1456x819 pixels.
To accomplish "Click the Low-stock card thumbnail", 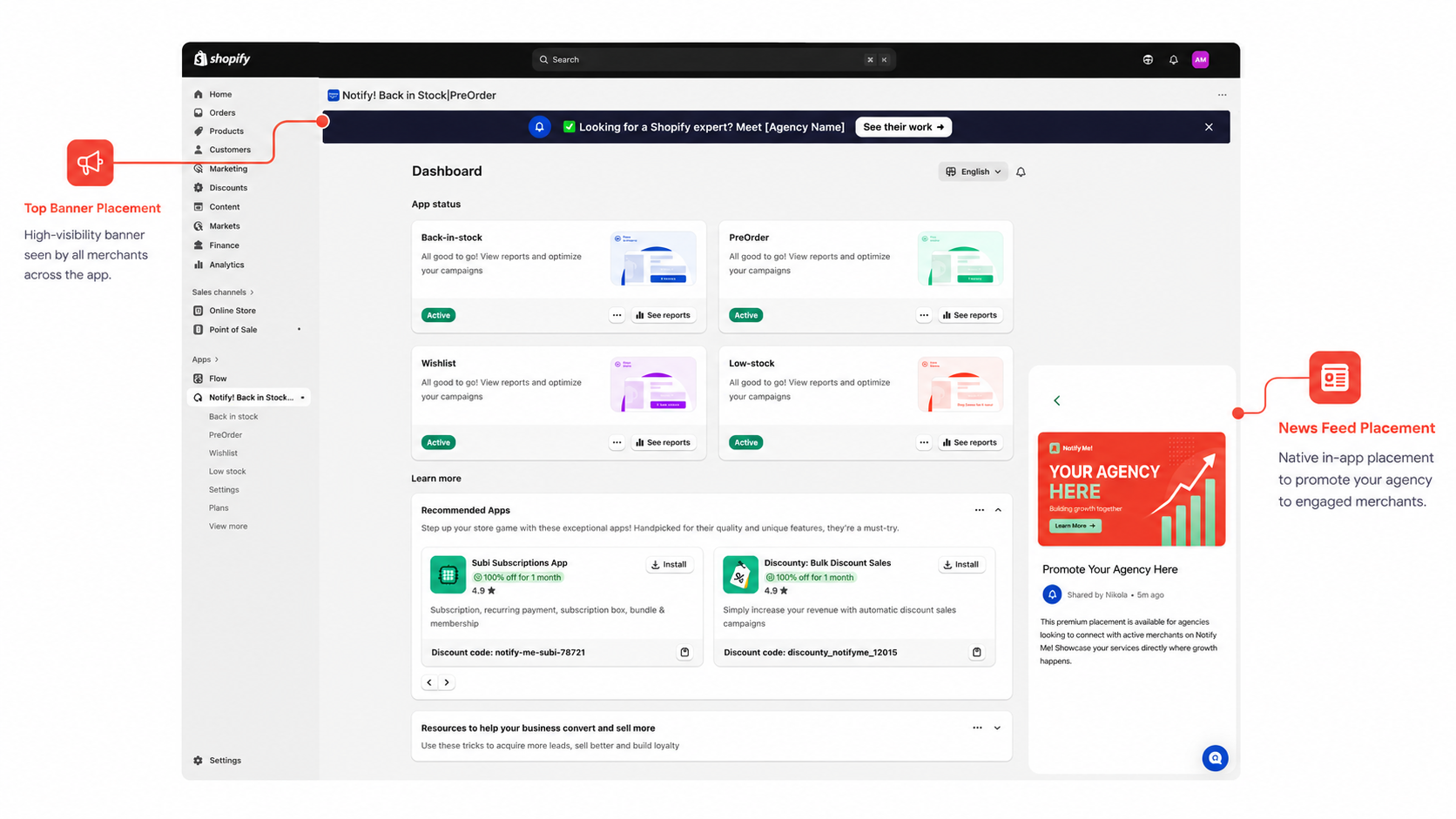I will point(961,385).
